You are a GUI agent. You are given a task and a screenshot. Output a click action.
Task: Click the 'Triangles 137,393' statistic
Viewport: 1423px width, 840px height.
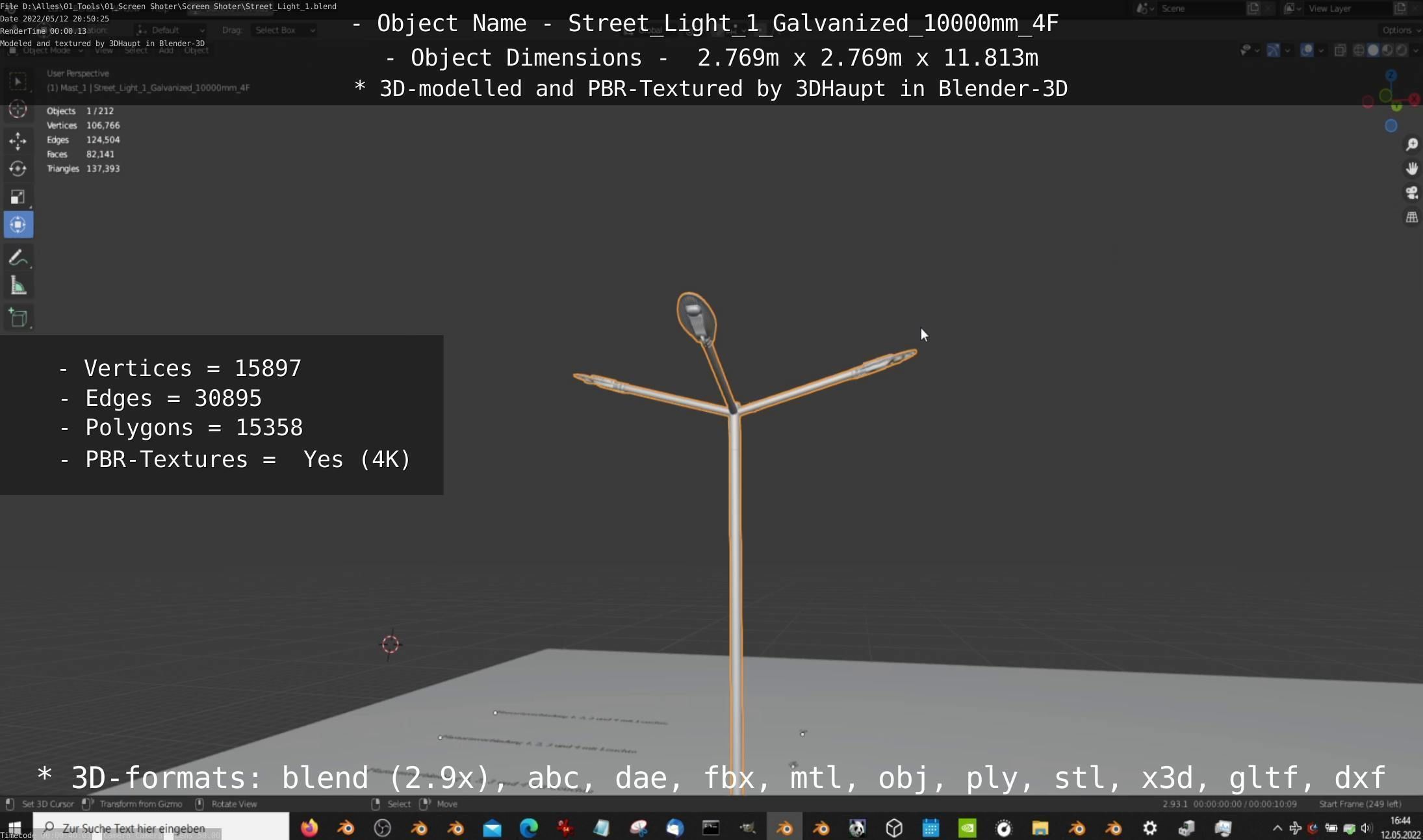point(83,168)
